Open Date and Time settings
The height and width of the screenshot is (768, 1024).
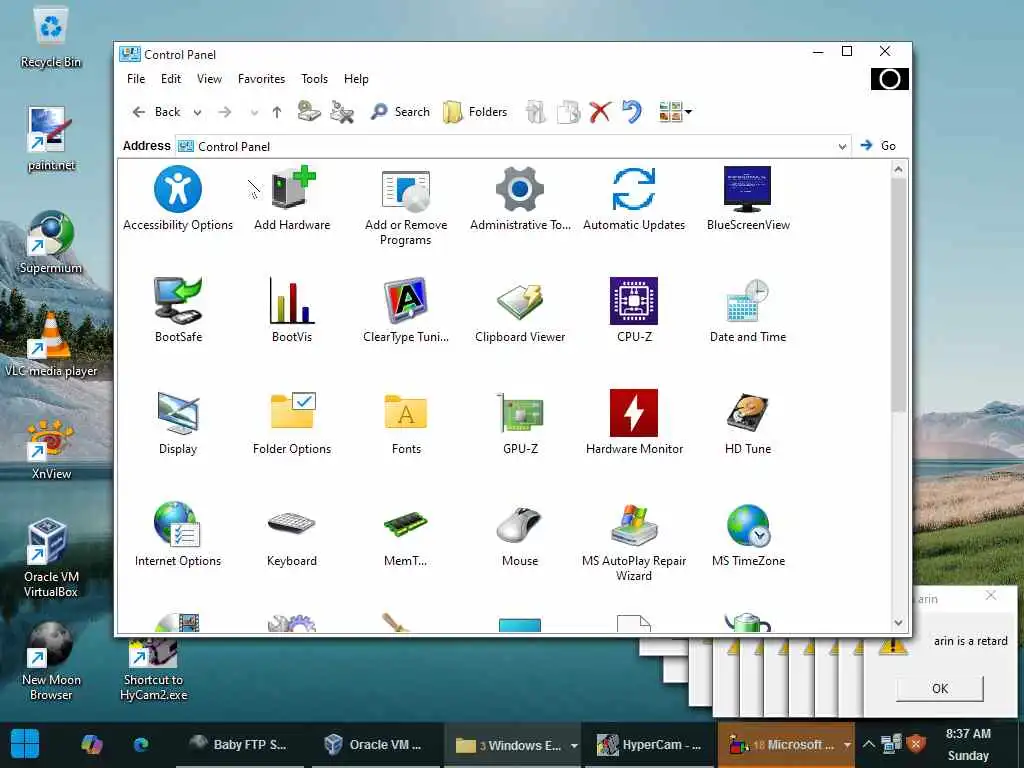748,310
